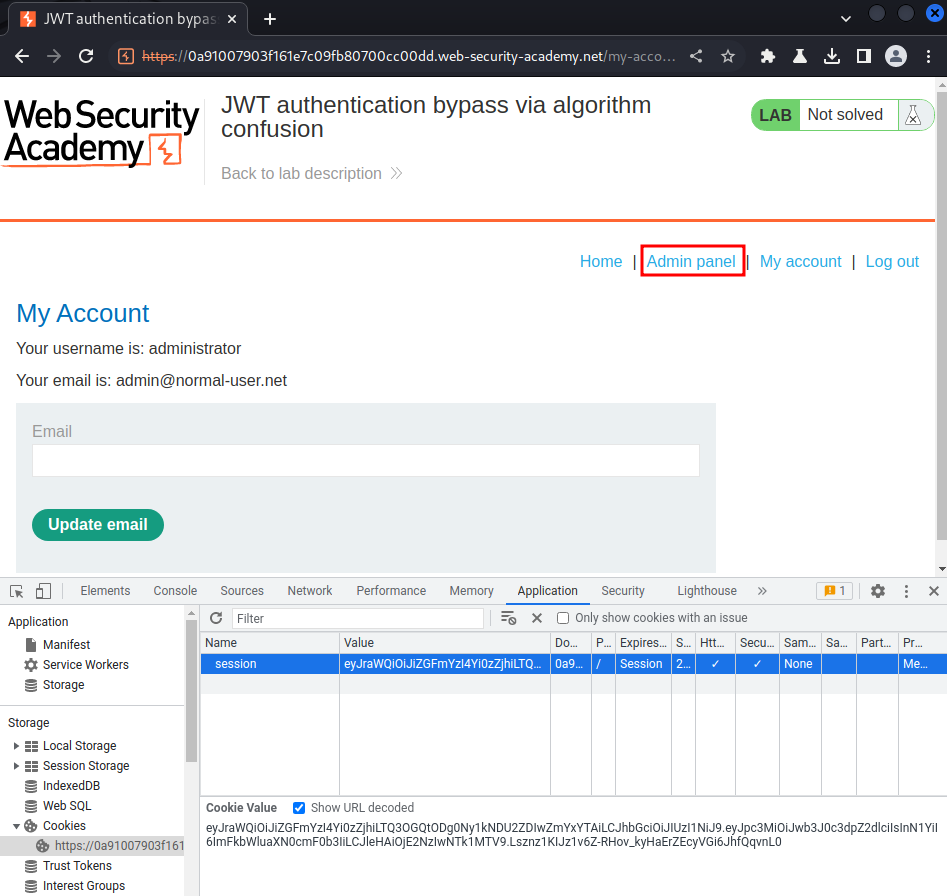Image resolution: width=947 pixels, height=896 pixels.
Task: Click the not-secure site info icon
Action: click(x=126, y=56)
